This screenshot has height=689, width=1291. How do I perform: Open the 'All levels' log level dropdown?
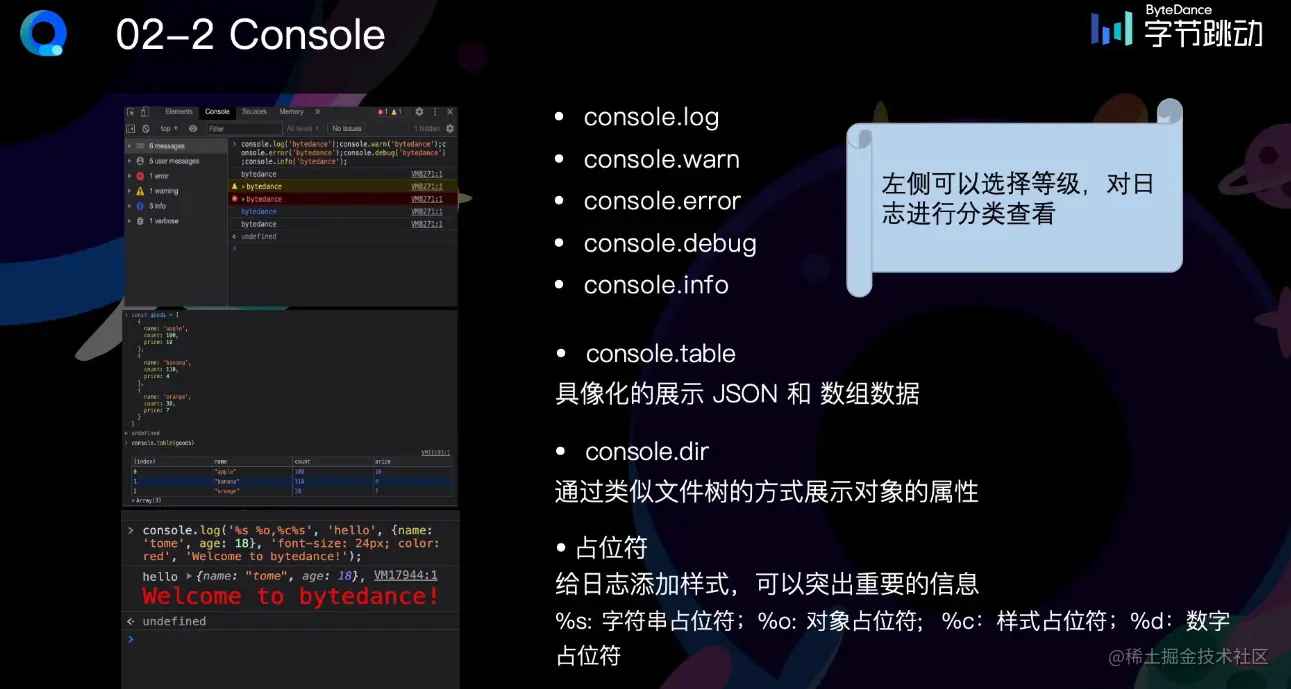pos(303,128)
